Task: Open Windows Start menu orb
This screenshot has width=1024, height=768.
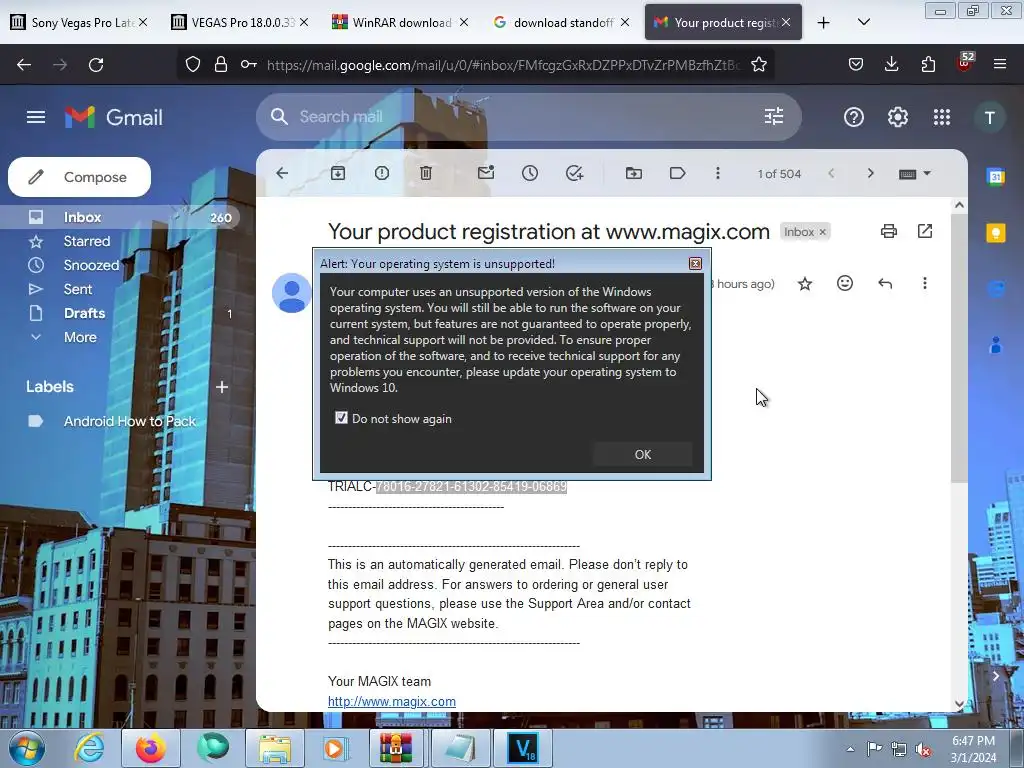Action: click(27, 748)
